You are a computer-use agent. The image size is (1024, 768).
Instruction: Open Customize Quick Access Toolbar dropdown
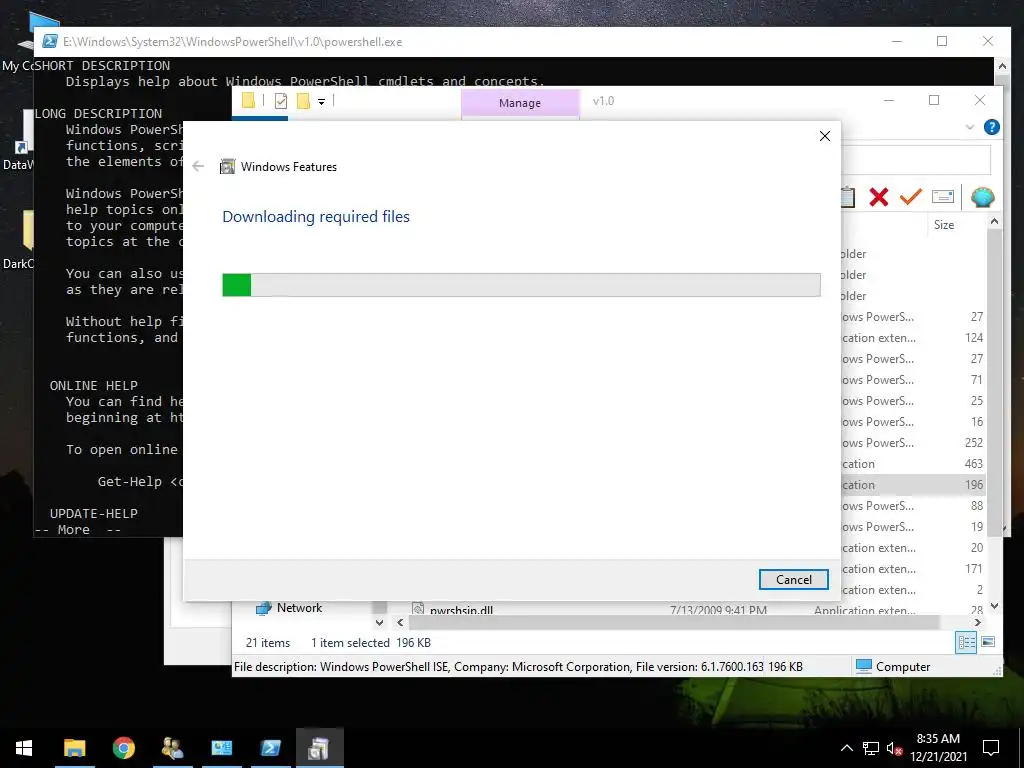coord(321,101)
